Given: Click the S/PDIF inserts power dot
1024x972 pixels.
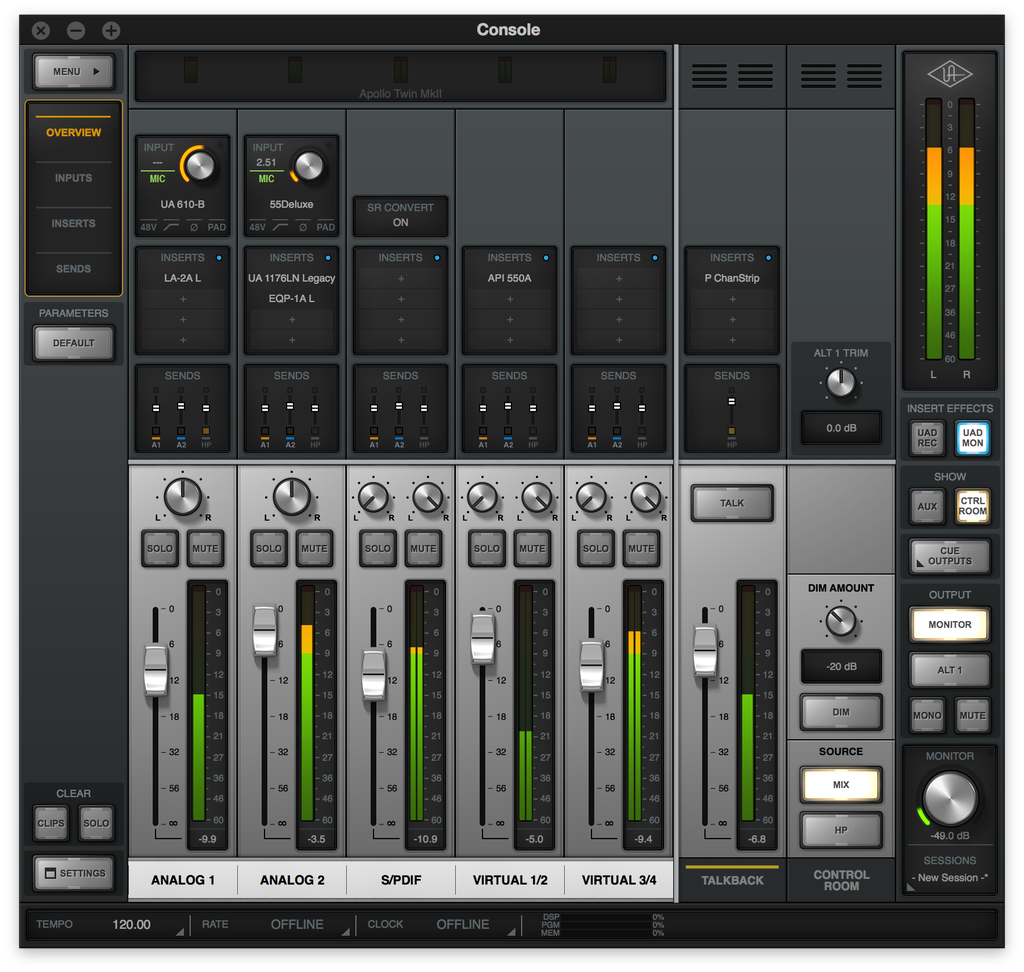Looking at the screenshot, I should click(x=437, y=258).
